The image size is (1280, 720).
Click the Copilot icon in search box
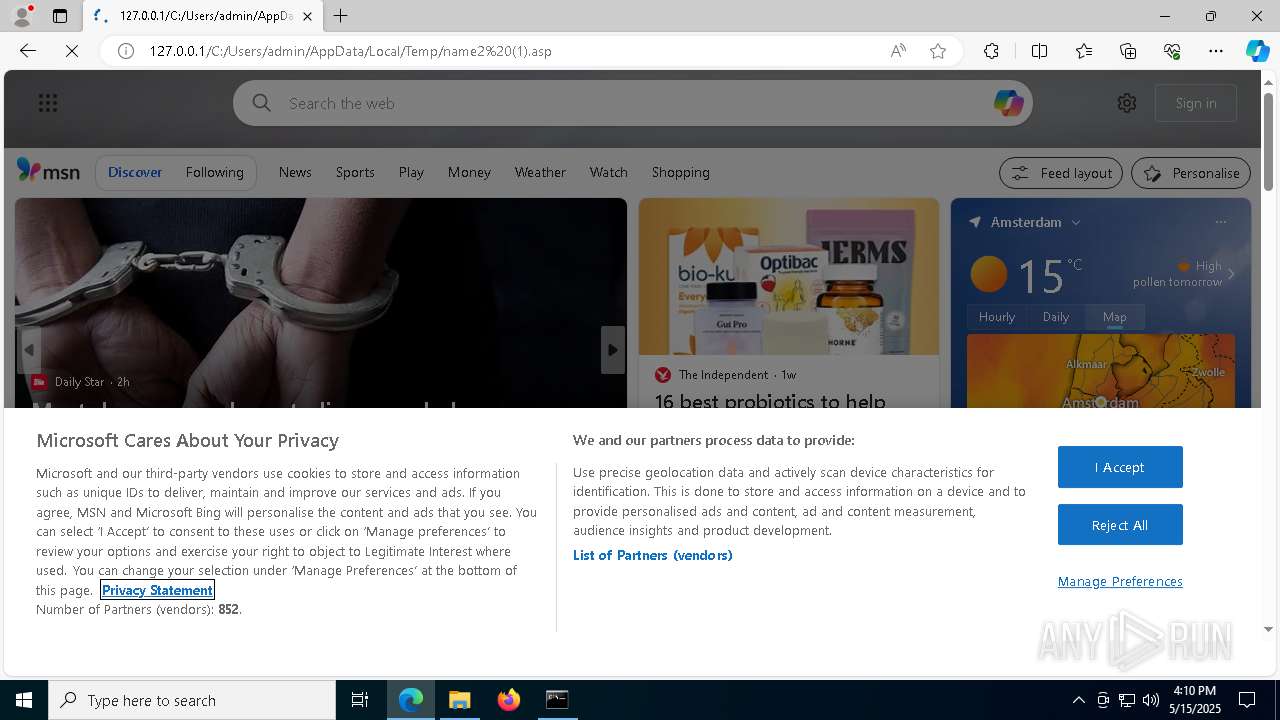coord(1008,103)
